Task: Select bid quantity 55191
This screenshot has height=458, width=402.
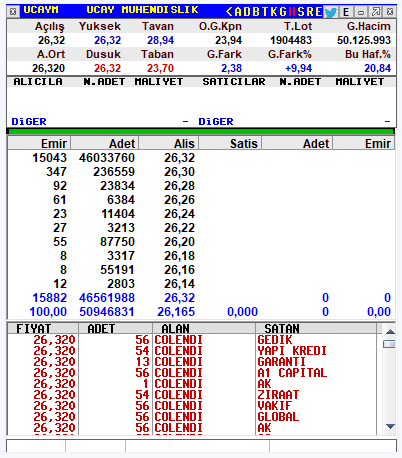Action: (117, 270)
